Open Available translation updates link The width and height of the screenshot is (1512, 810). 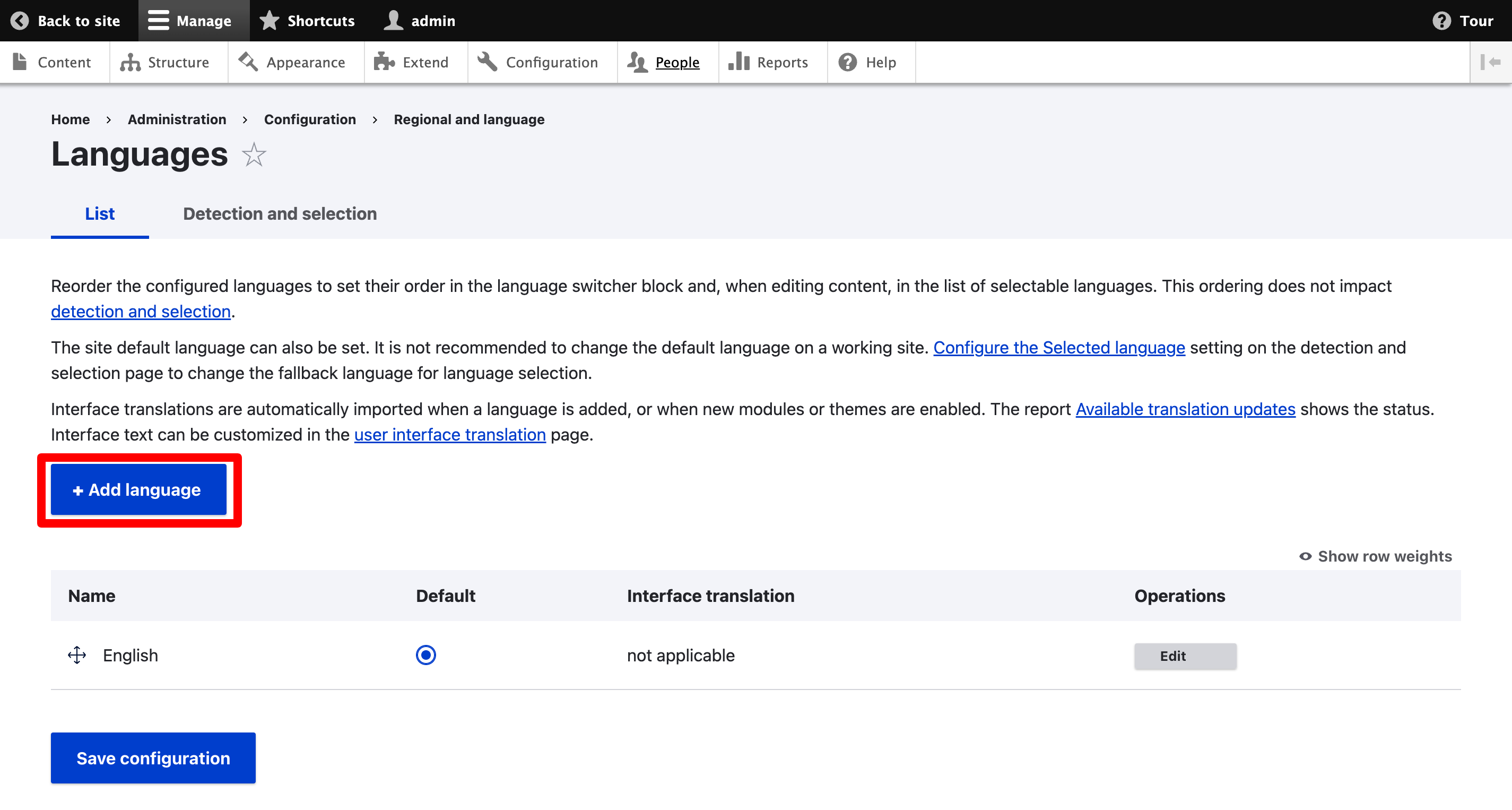pyautogui.click(x=1185, y=409)
